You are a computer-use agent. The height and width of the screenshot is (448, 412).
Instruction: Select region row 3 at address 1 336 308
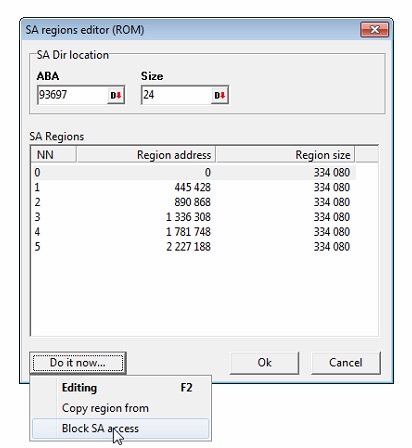tap(194, 217)
